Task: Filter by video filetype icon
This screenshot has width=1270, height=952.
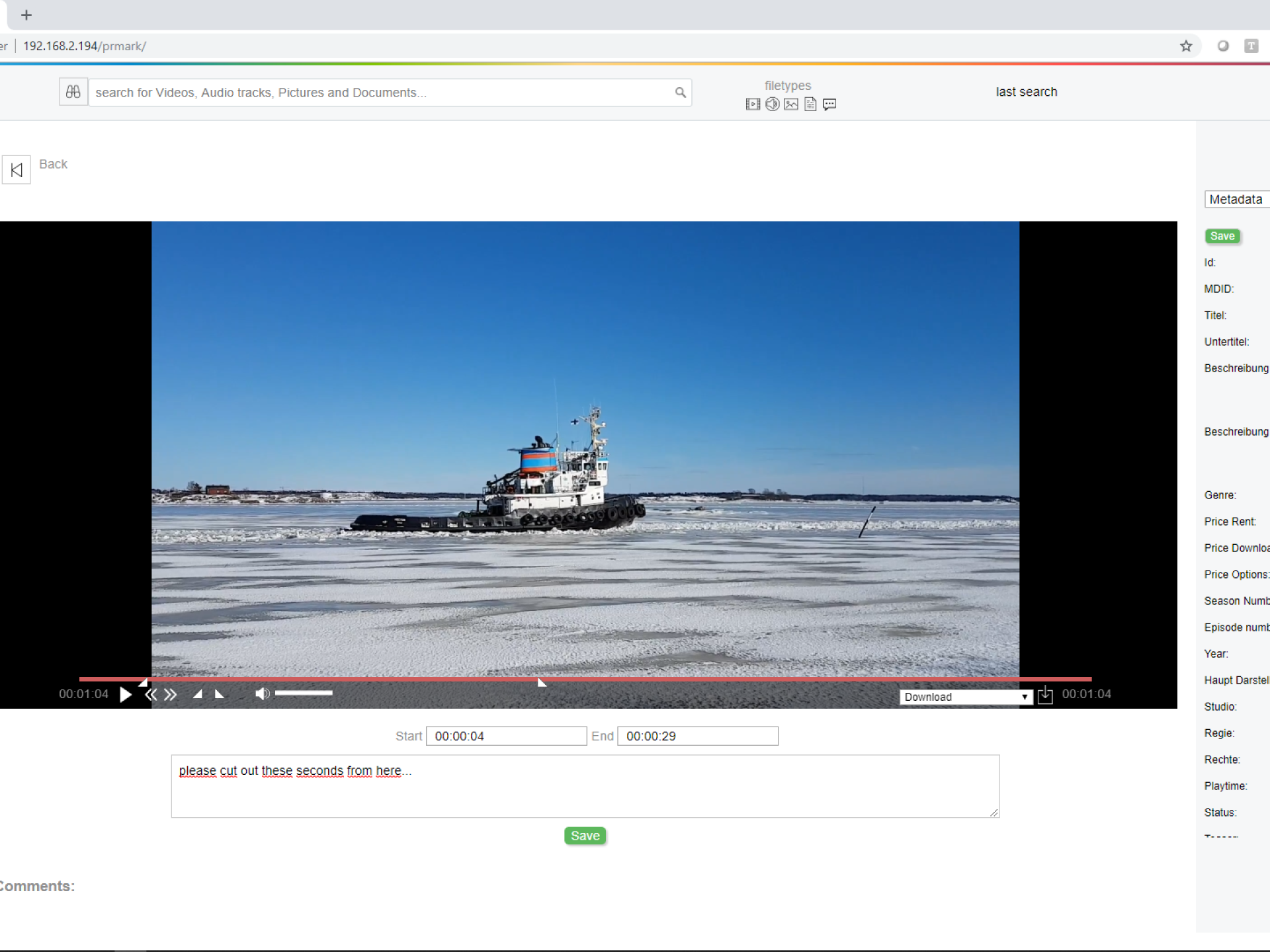Action: [x=753, y=104]
